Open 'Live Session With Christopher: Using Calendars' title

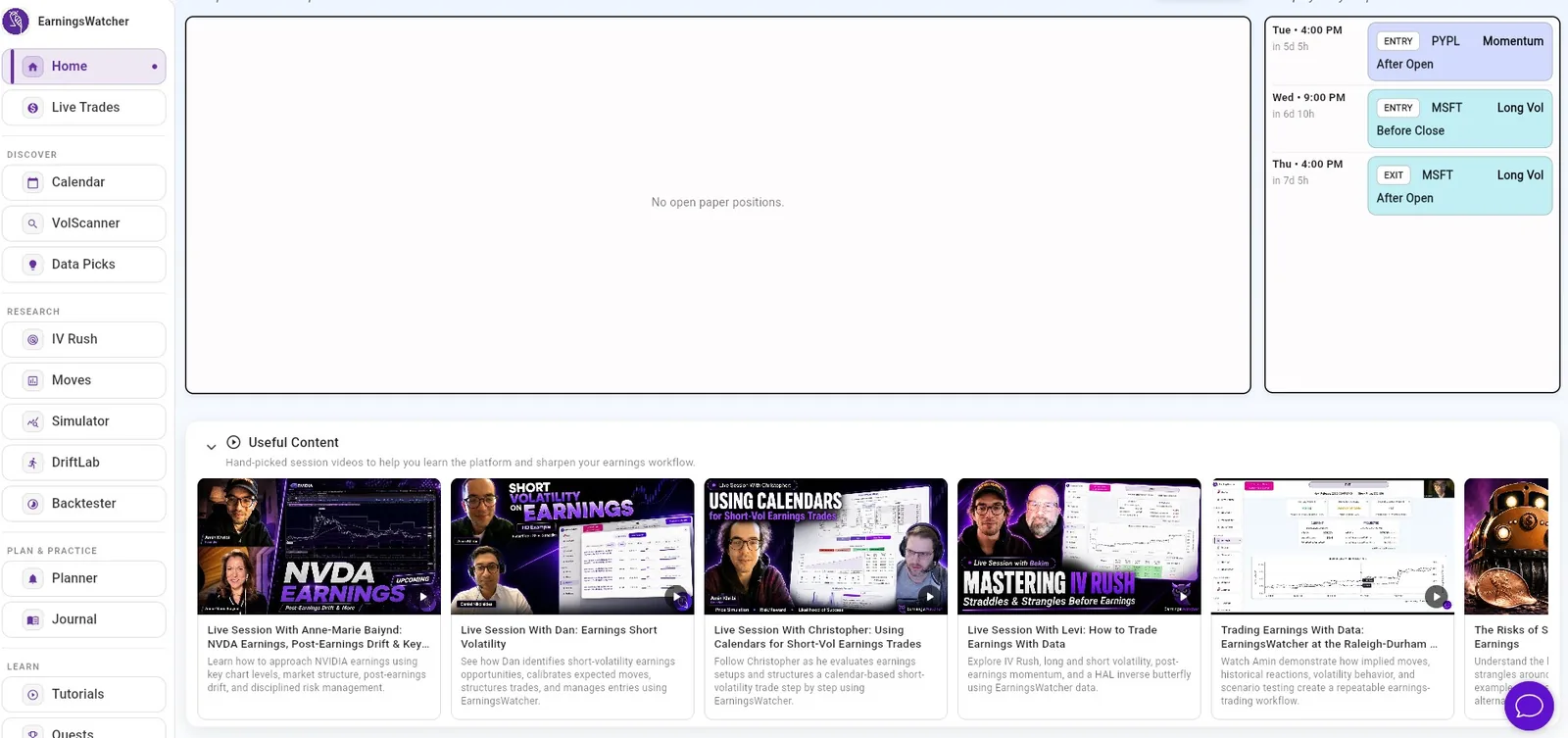(817, 637)
